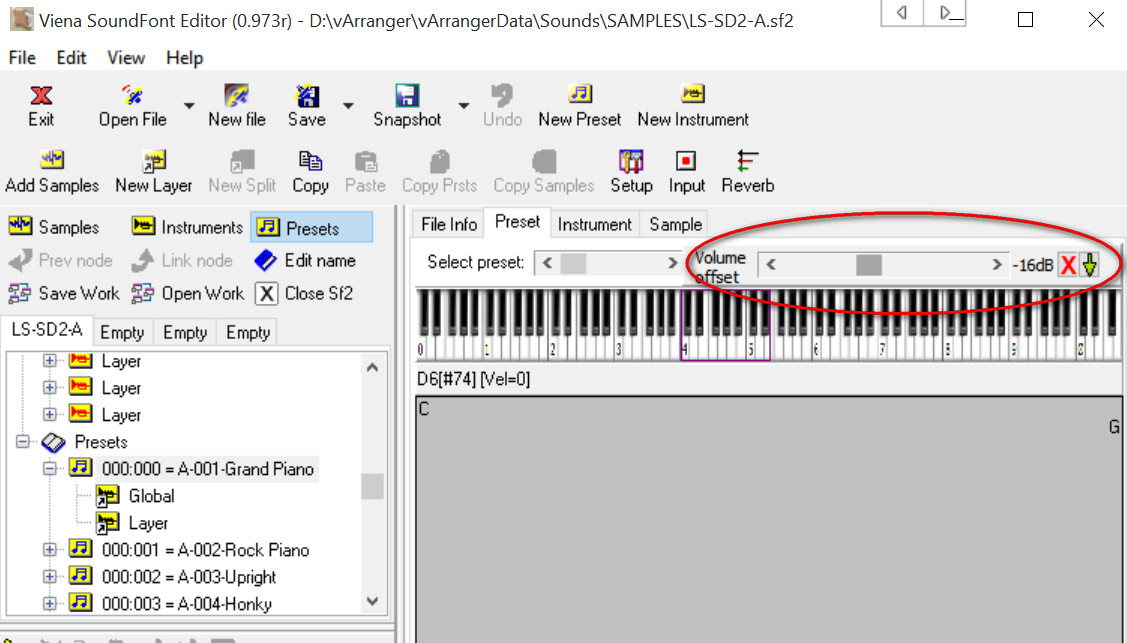The image size is (1127, 643).
Task: Open the Edit menu
Action: pos(71,57)
